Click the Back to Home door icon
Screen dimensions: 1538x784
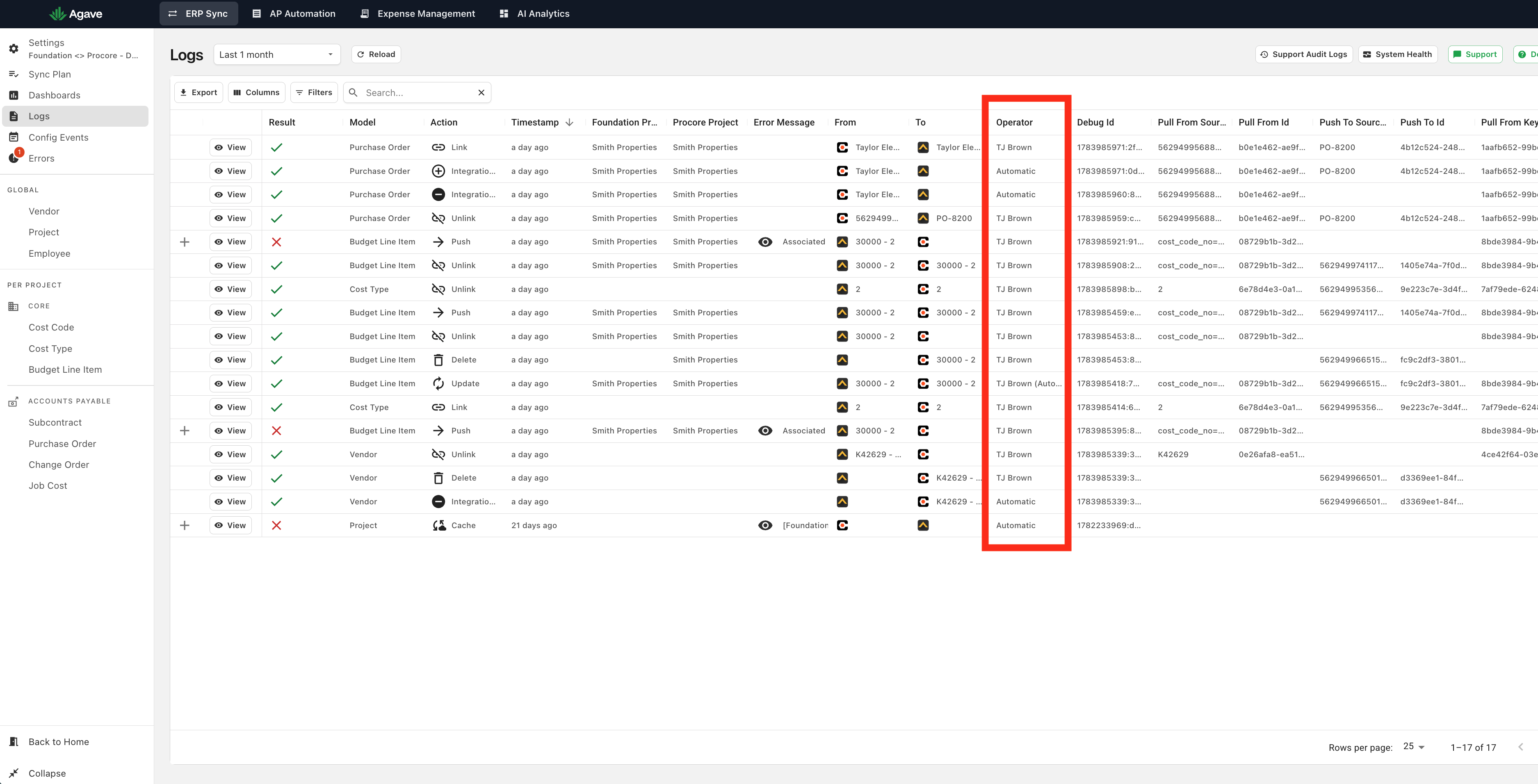[14, 742]
